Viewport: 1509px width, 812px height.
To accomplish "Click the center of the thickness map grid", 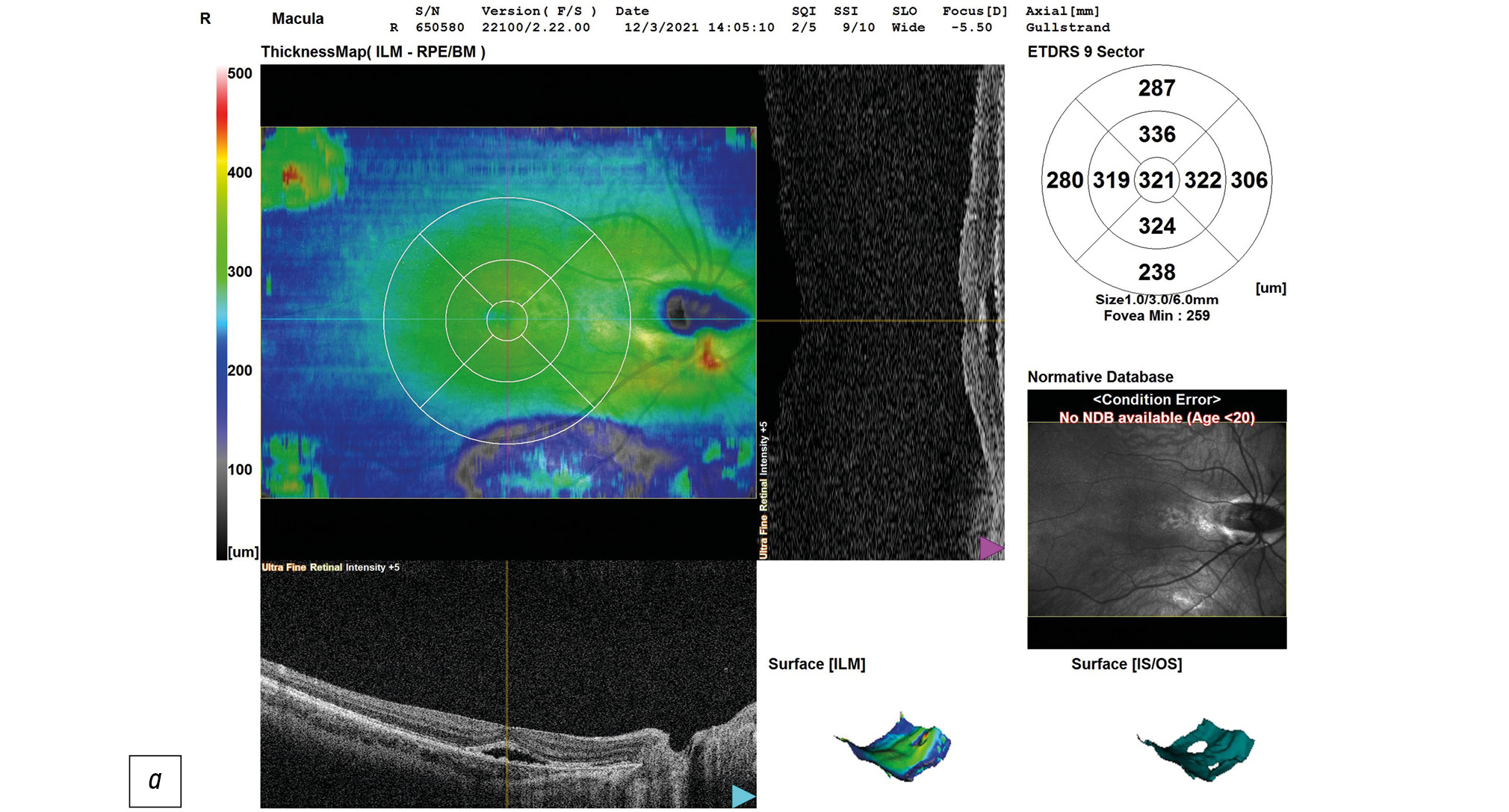I will coord(507,320).
